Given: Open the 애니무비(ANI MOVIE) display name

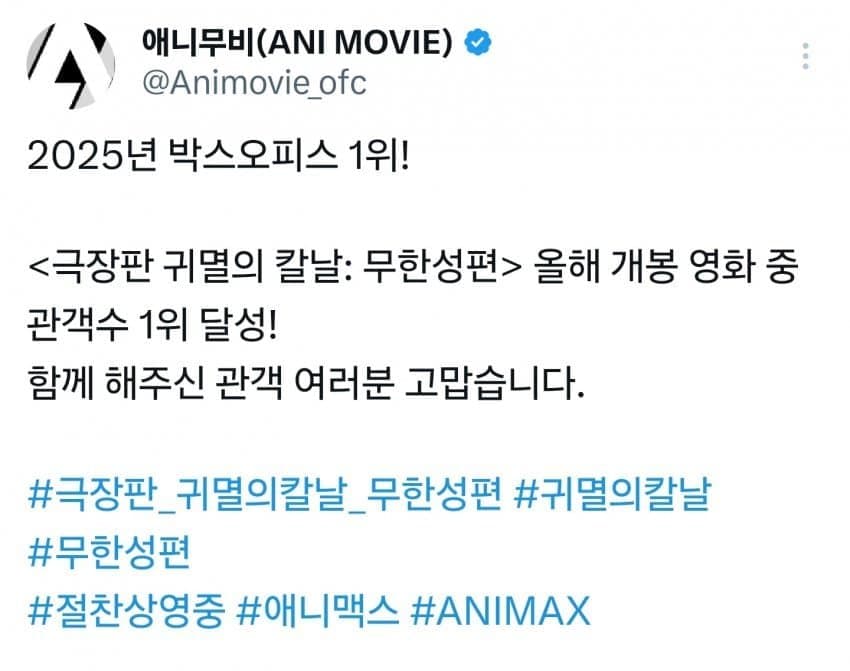Looking at the screenshot, I should (x=297, y=42).
